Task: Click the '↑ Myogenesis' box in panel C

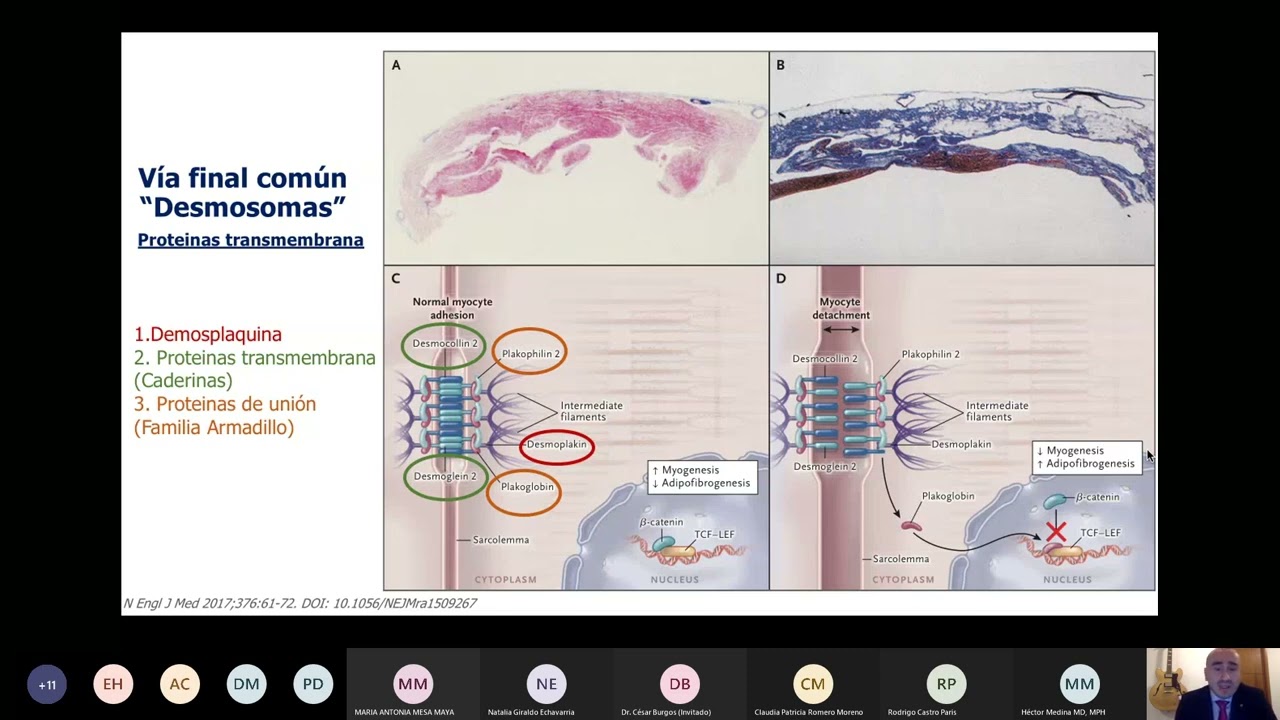Action: (702, 476)
